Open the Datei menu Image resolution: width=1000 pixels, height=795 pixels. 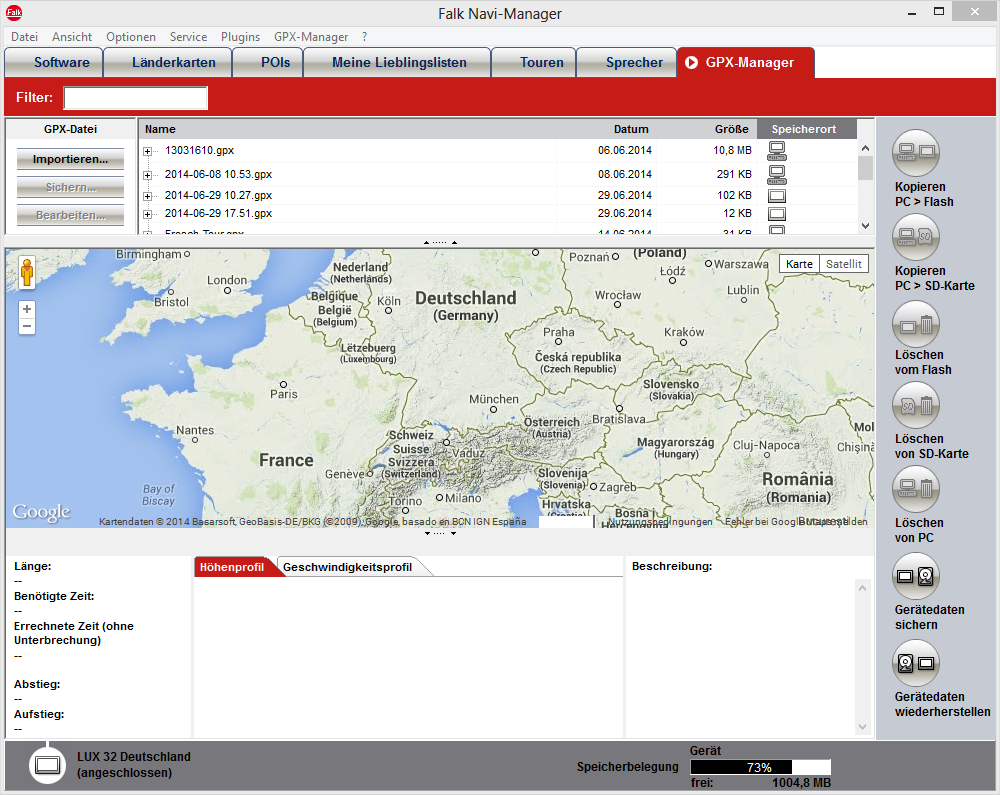[24, 37]
